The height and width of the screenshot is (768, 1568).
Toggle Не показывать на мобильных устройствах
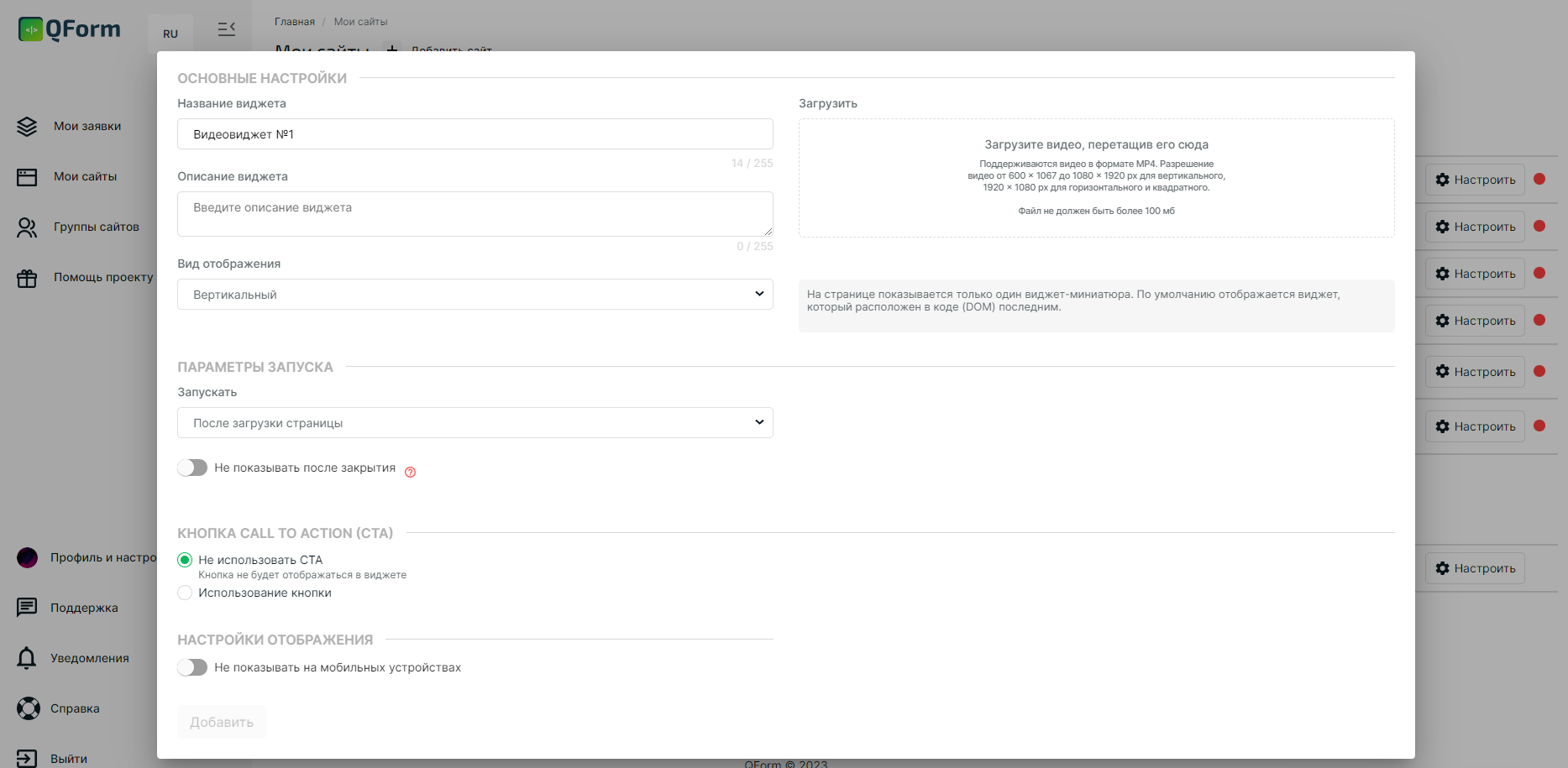tap(192, 667)
